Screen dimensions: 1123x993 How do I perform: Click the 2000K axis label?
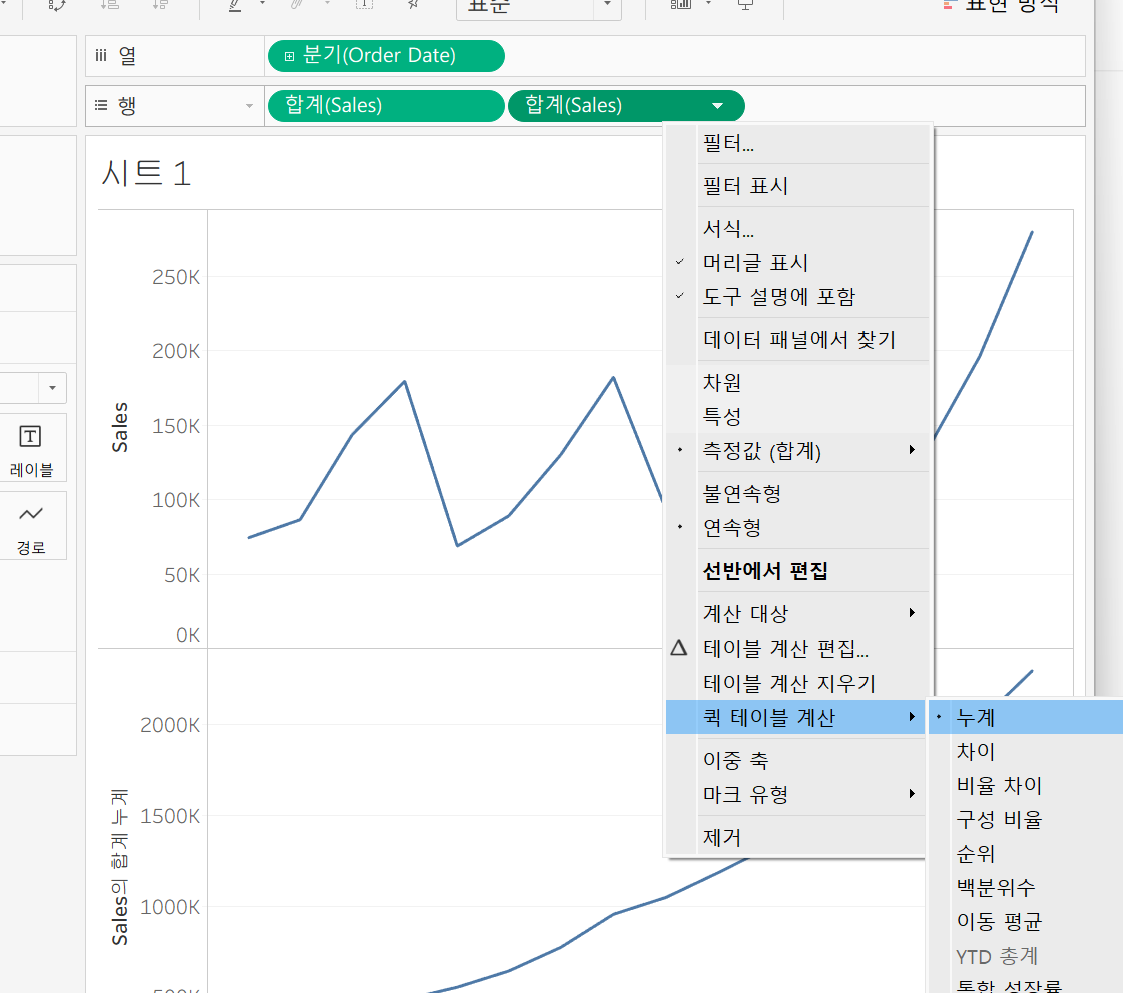(170, 725)
